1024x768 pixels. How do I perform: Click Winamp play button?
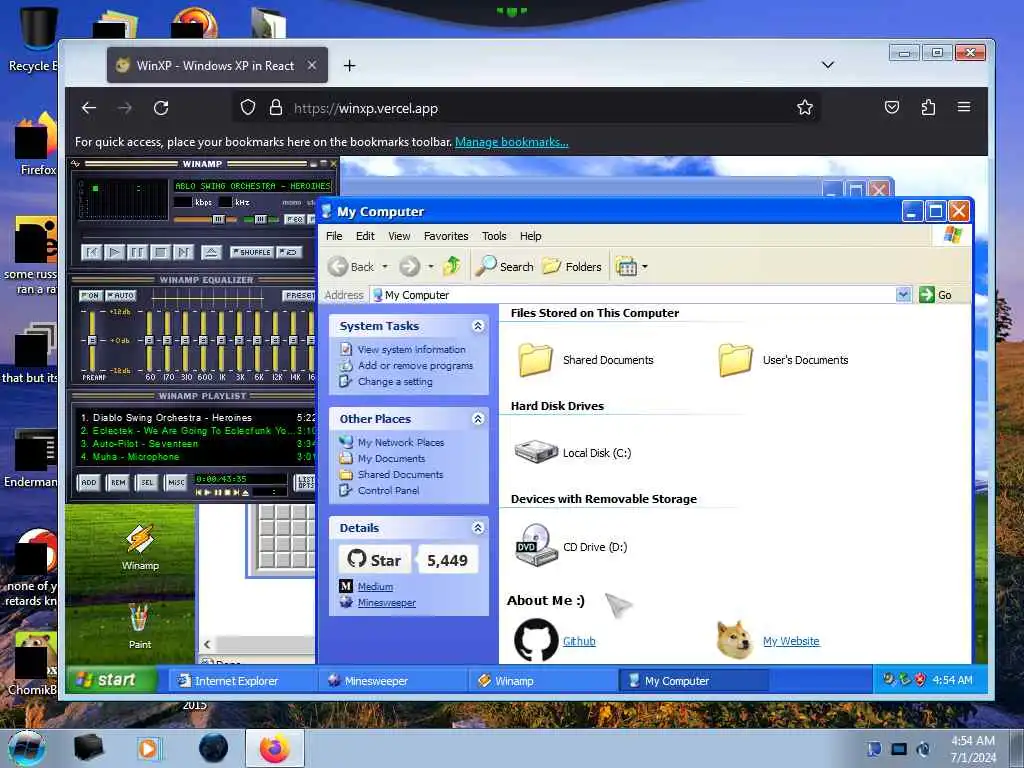(x=114, y=251)
